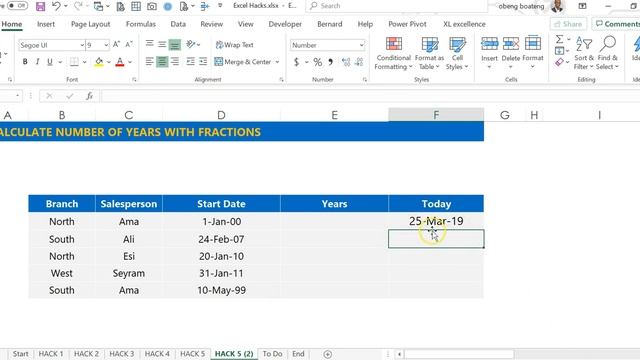This screenshot has width=640, height=360.
Task: Click Increase Indent icon
Action: coord(203,62)
